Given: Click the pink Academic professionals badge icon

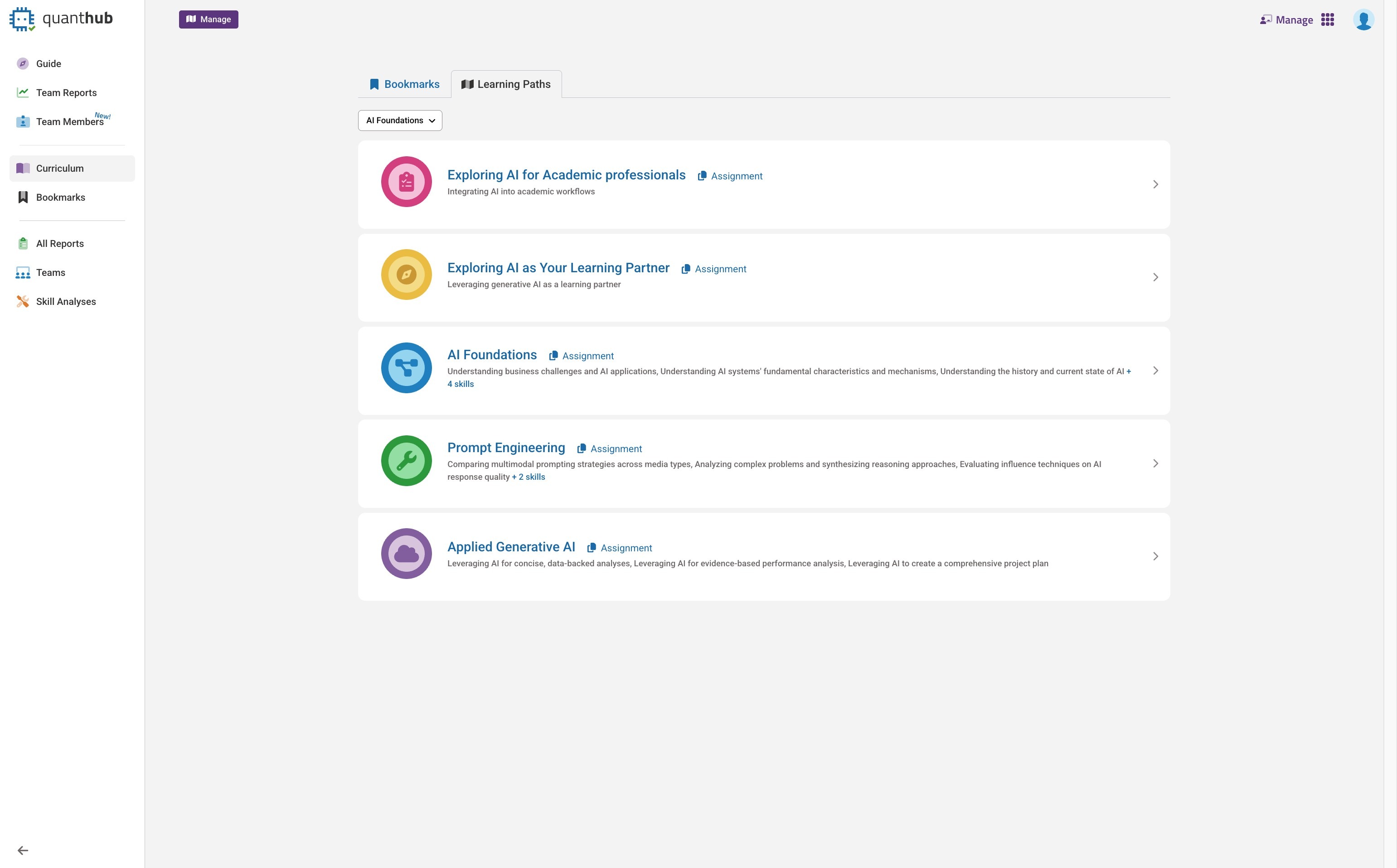Looking at the screenshot, I should click(x=406, y=182).
